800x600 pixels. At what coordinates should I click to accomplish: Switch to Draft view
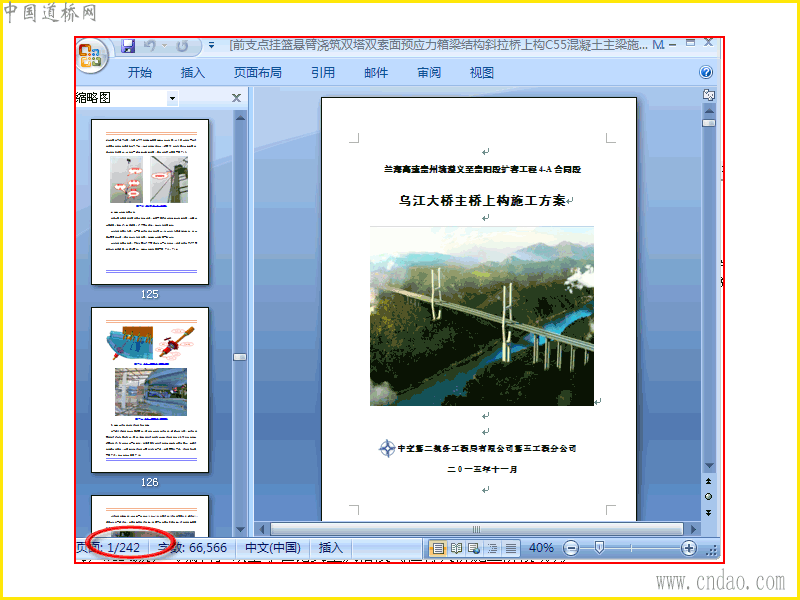pyautogui.click(x=511, y=548)
